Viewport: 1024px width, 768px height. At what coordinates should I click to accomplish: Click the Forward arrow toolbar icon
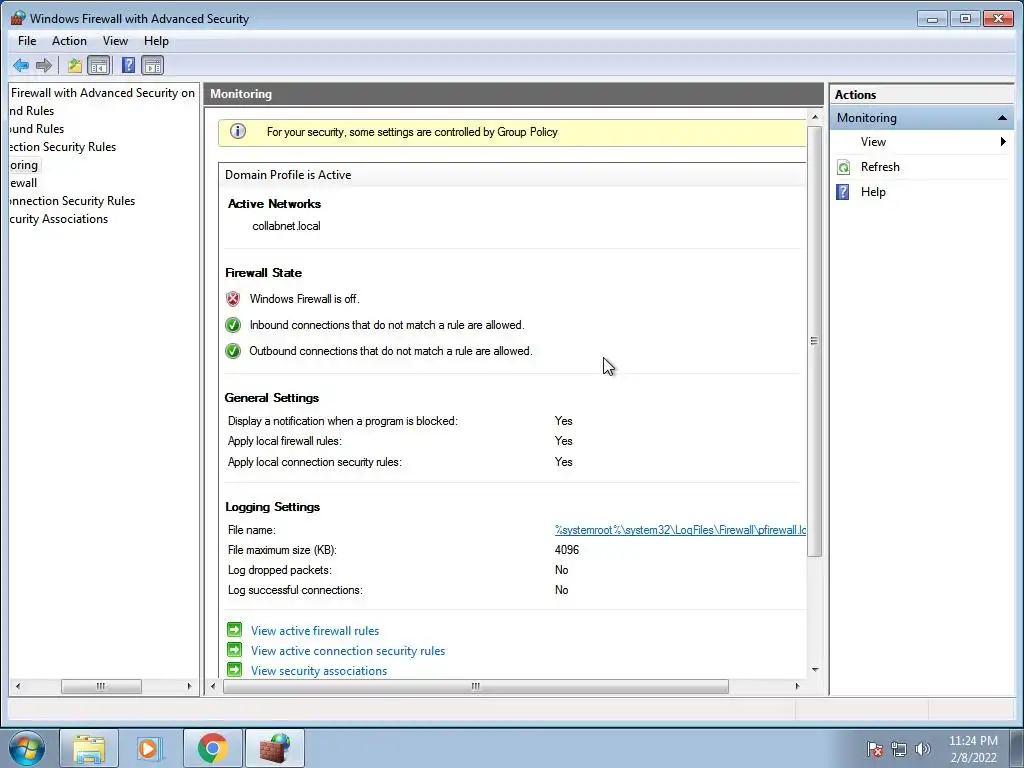[44, 65]
